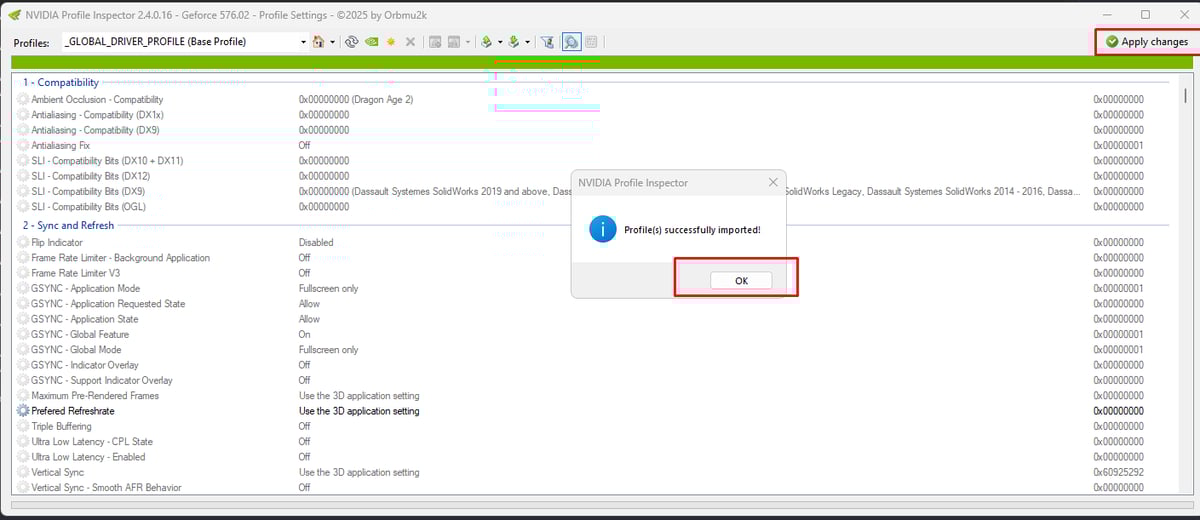The height and width of the screenshot is (520, 1200).
Task: Open the export profiles dropdown arrow
Action: pos(499,42)
